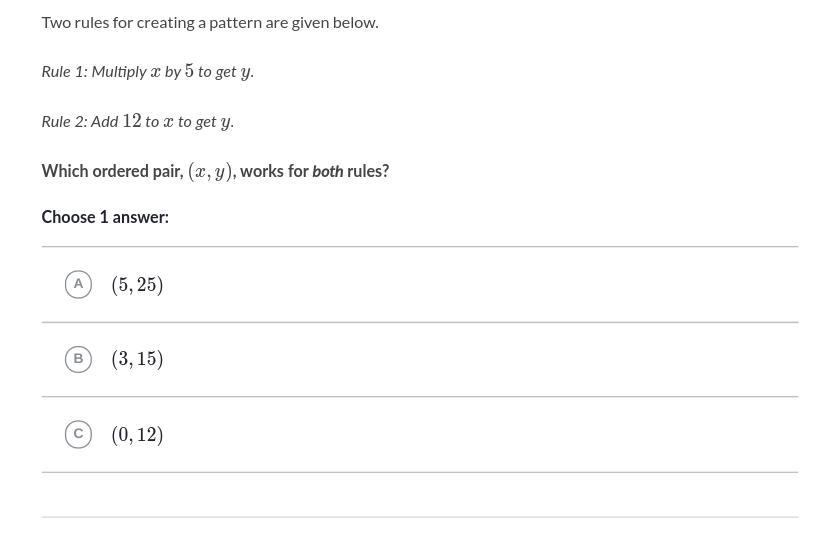Image resolution: width=814 pixels, height=541 pixels.
Task: Click the number 12 in Rule 2
Action: coord(132,120)
